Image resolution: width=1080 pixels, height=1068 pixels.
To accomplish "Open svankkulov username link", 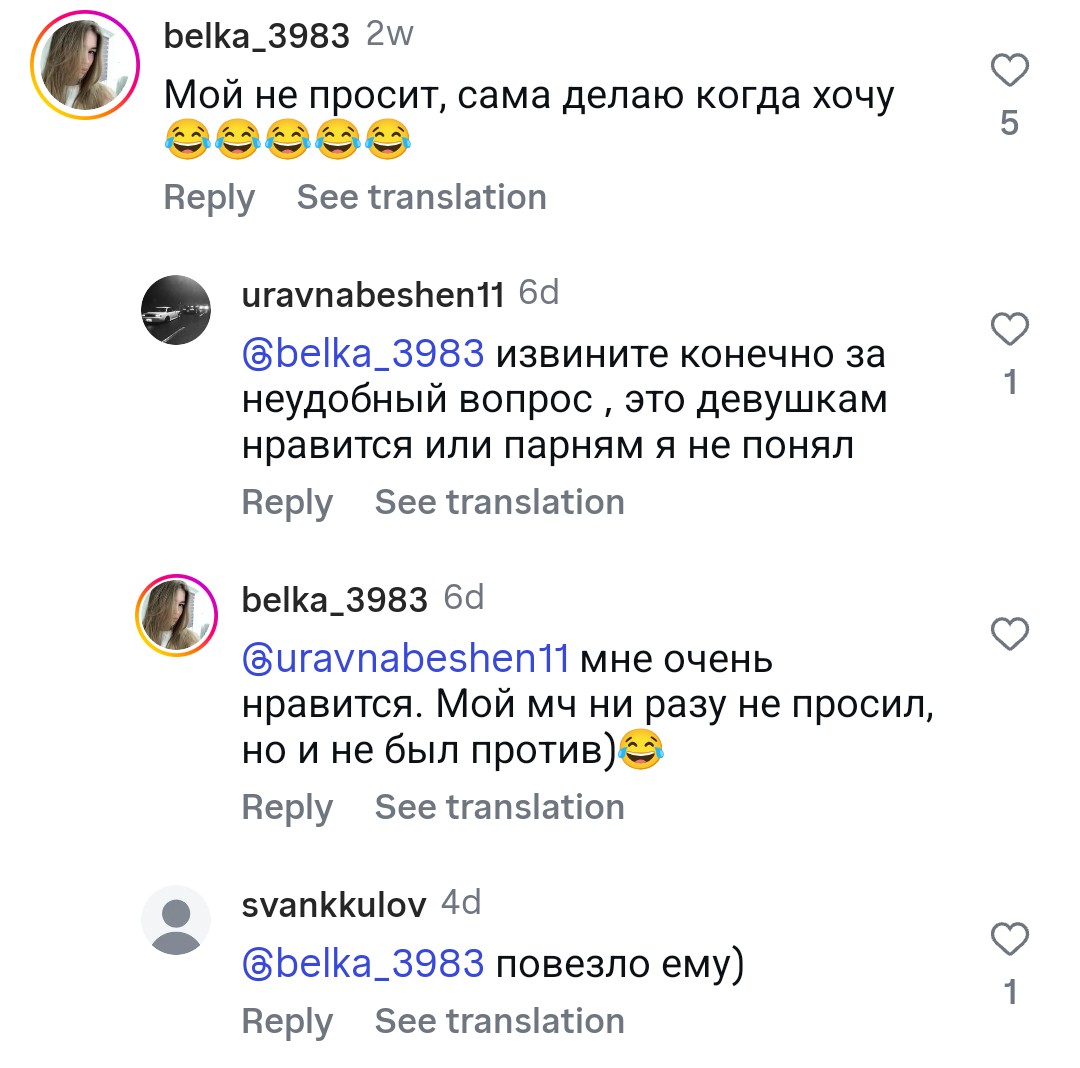I will [334, 905].
